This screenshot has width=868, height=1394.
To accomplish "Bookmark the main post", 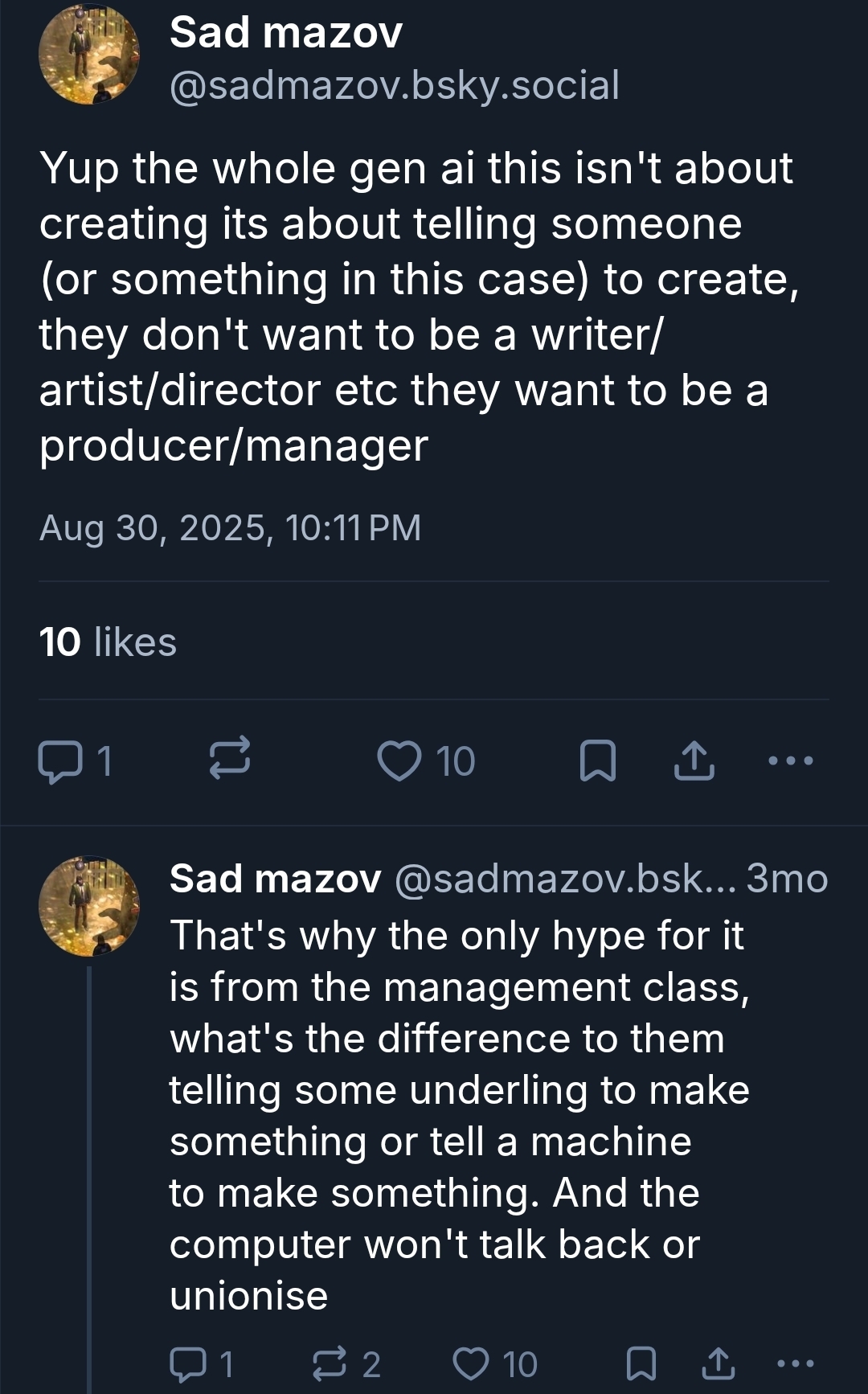I will [x=597, y=761].
